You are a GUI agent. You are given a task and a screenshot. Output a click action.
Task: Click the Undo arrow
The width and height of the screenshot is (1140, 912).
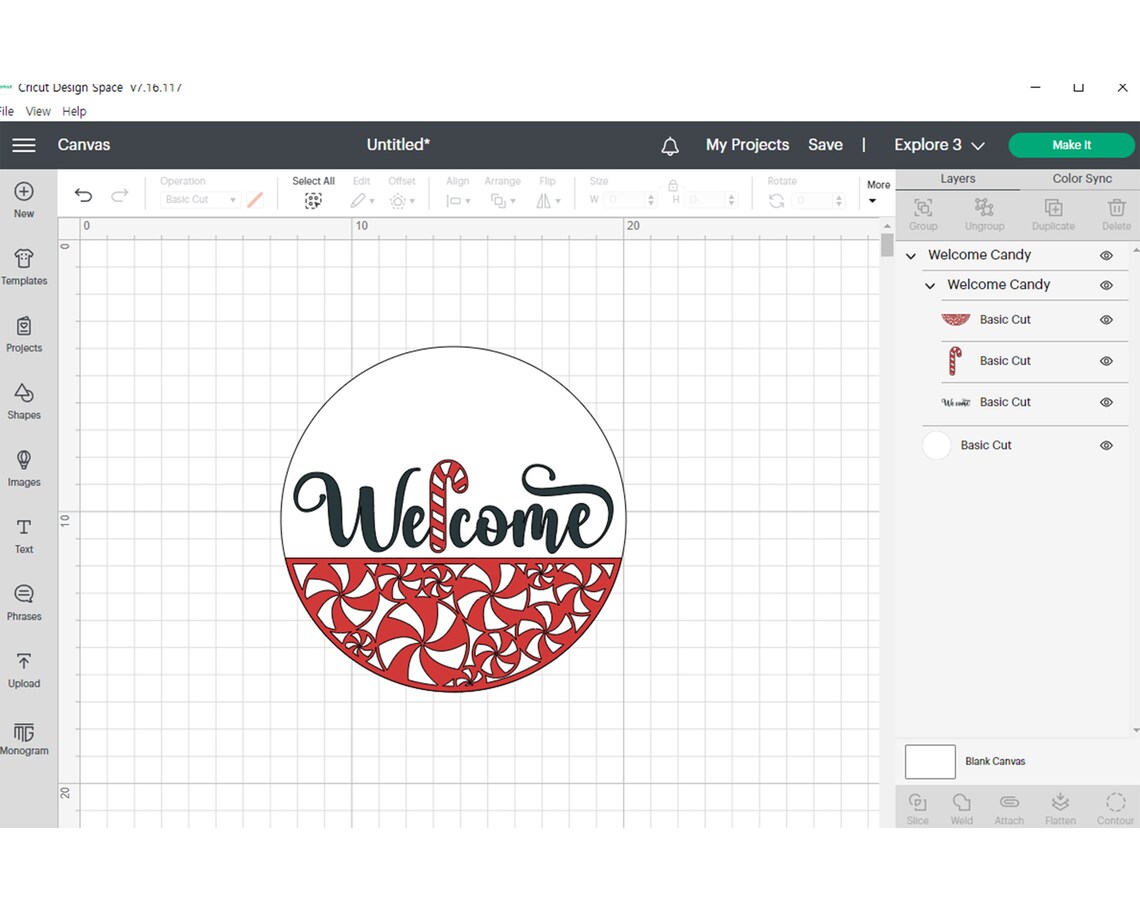(x=83, y=195)
